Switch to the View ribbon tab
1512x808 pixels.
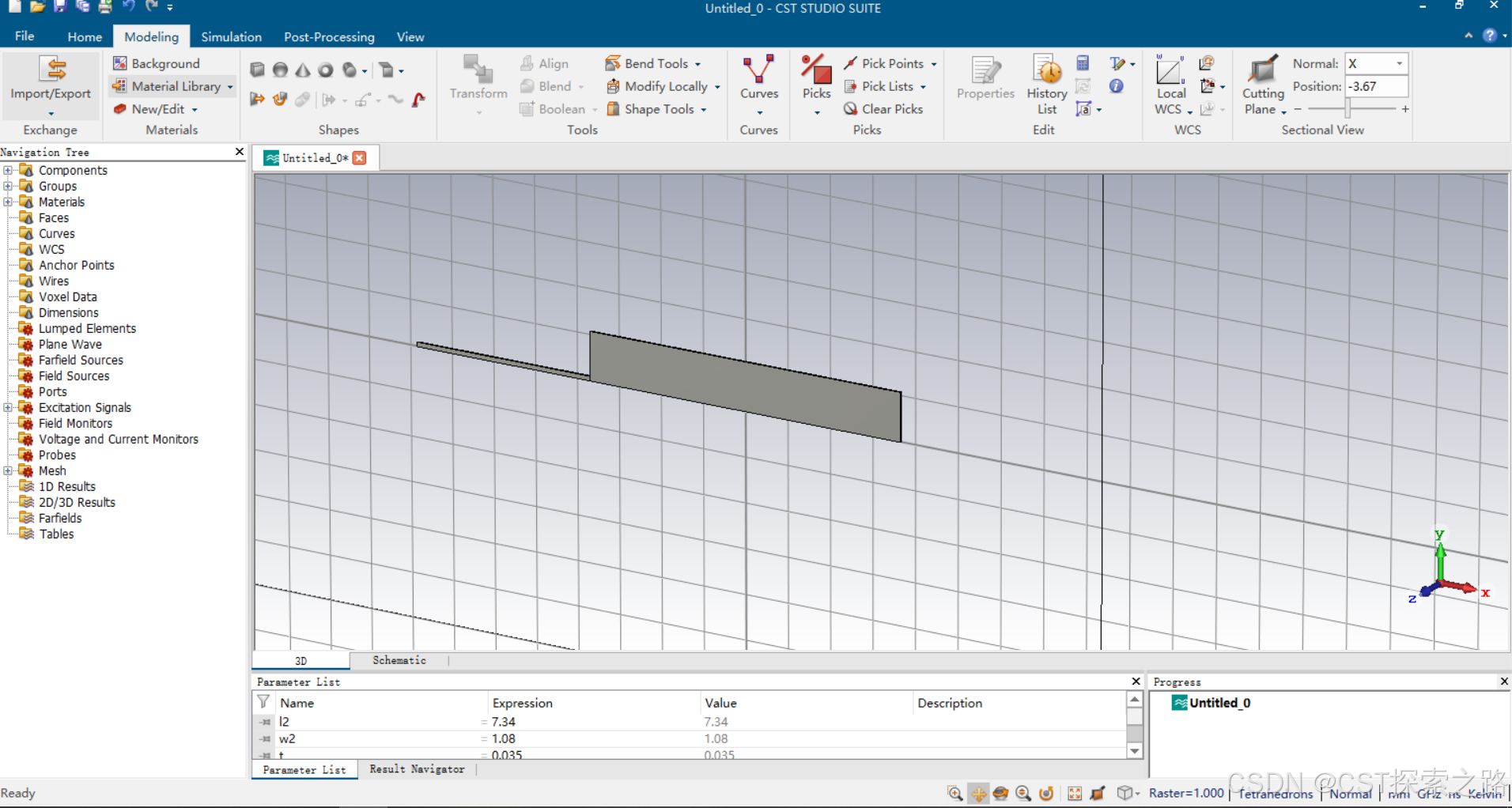(410, 36)
